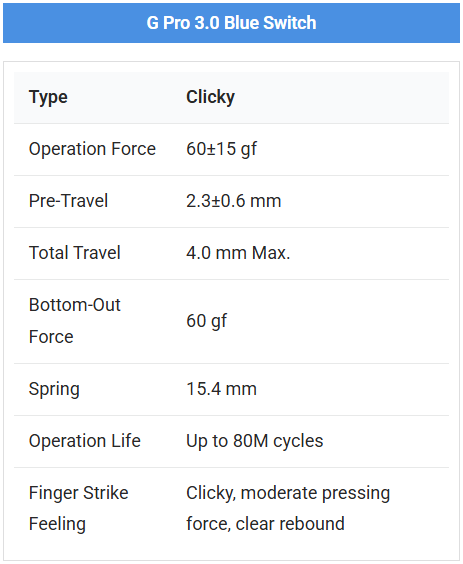The width and height of the screenshot is (463, 564).
Task: Click the Up to 80M cycles value
Action: tap(255, 441)
